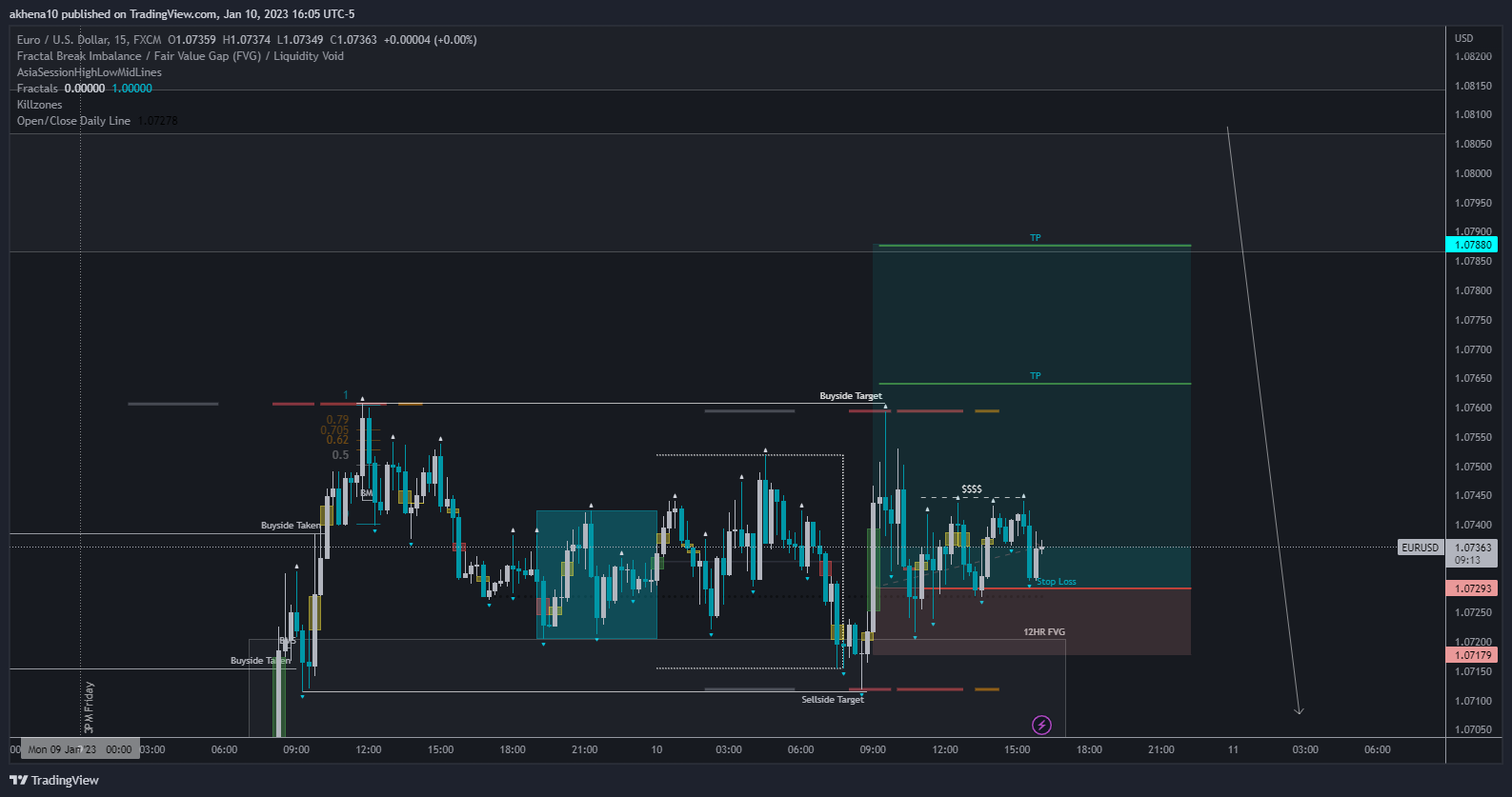
Task: Select the green 1.07880 take-profit price label
Action: pyautogui.click(x=1472, y=245)
